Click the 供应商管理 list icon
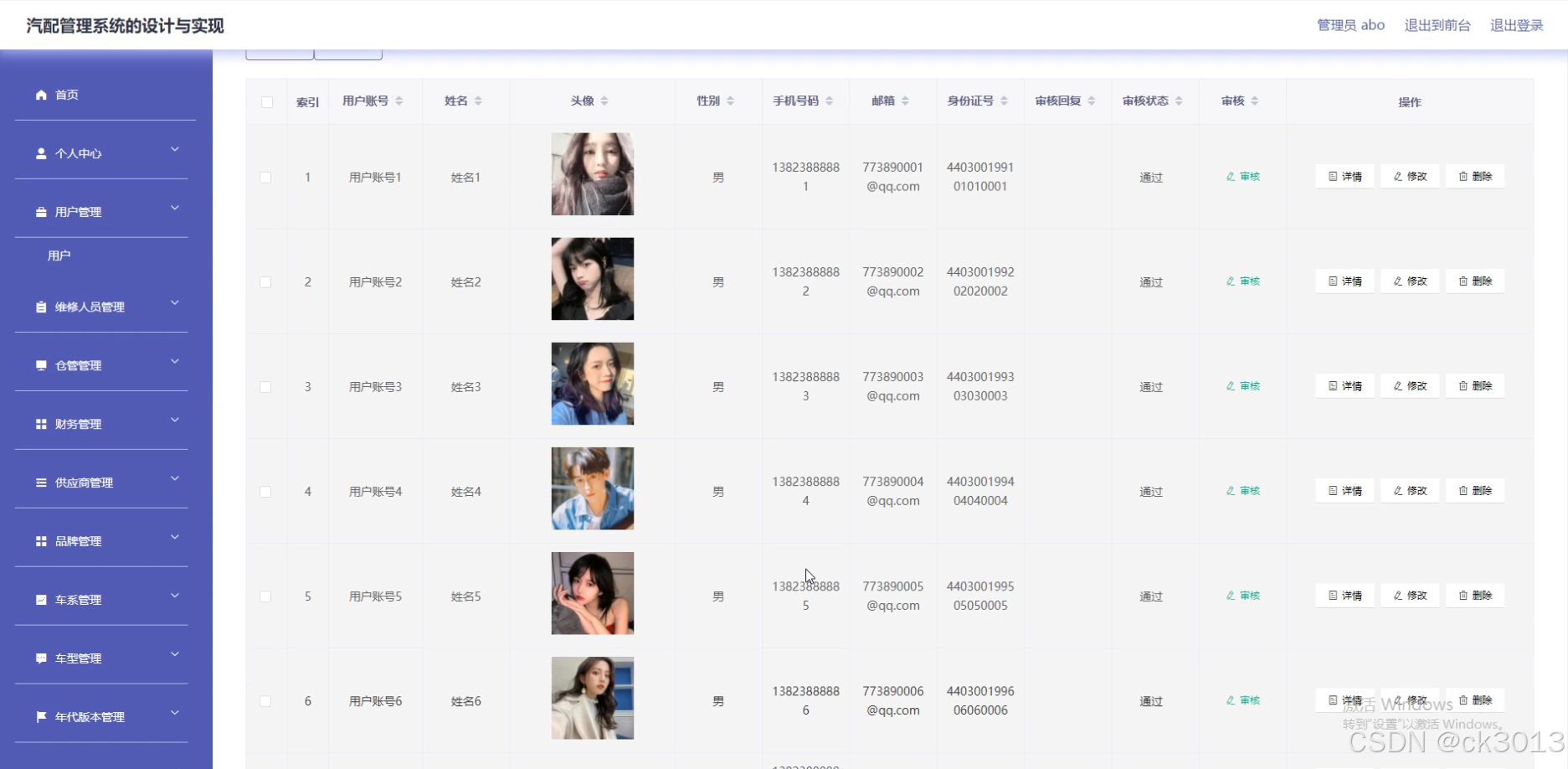The image size is (1568, 769). pos(39,482)
